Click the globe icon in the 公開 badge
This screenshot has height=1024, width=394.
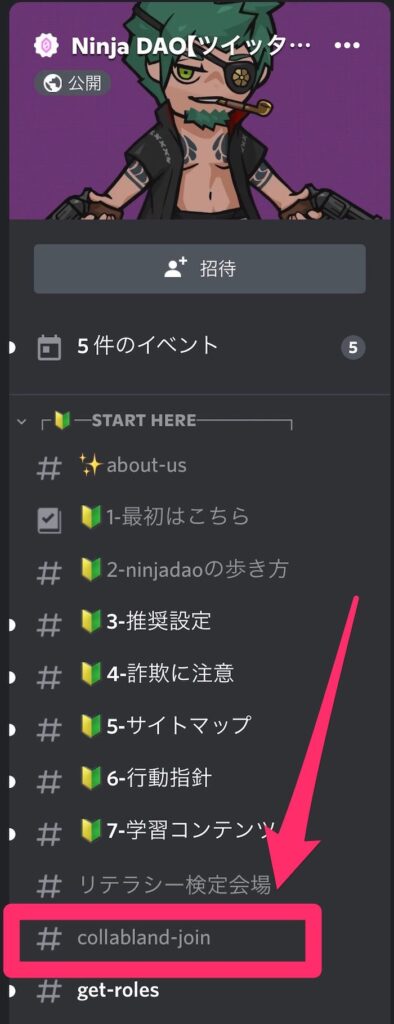[x=52, y=82]
